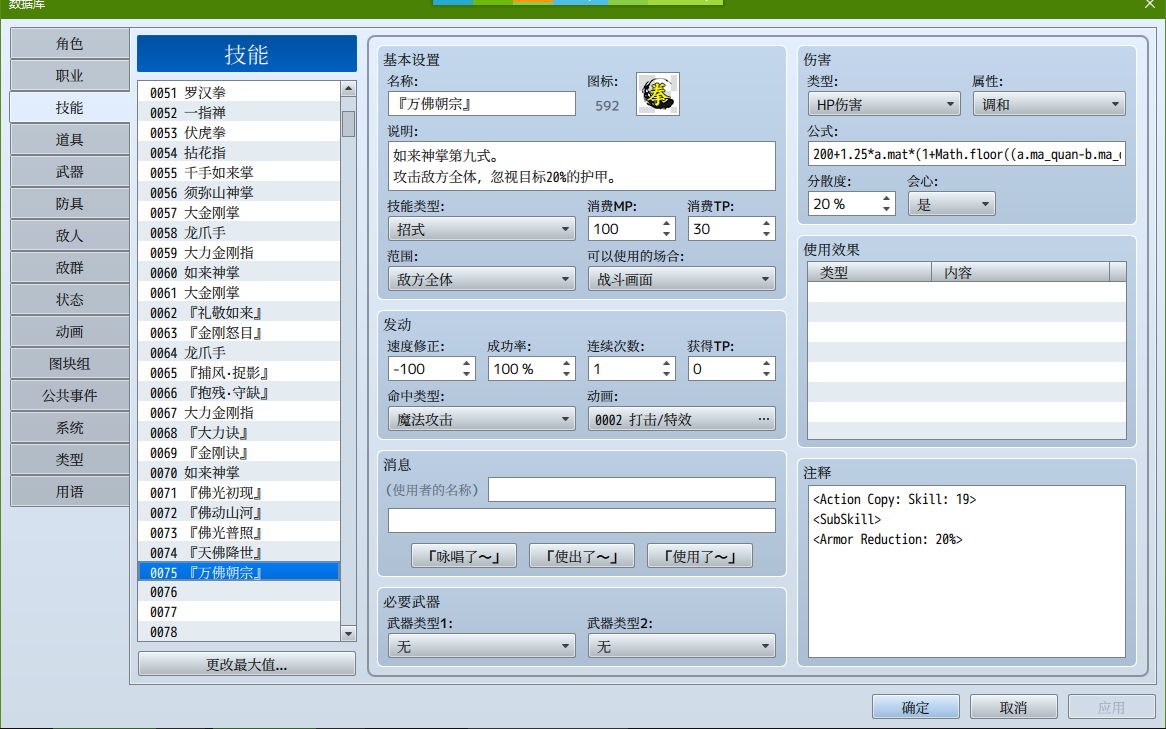Screen dimensions: 1166x729
Task: Click the 名称 input field
Action: (481, 103)
